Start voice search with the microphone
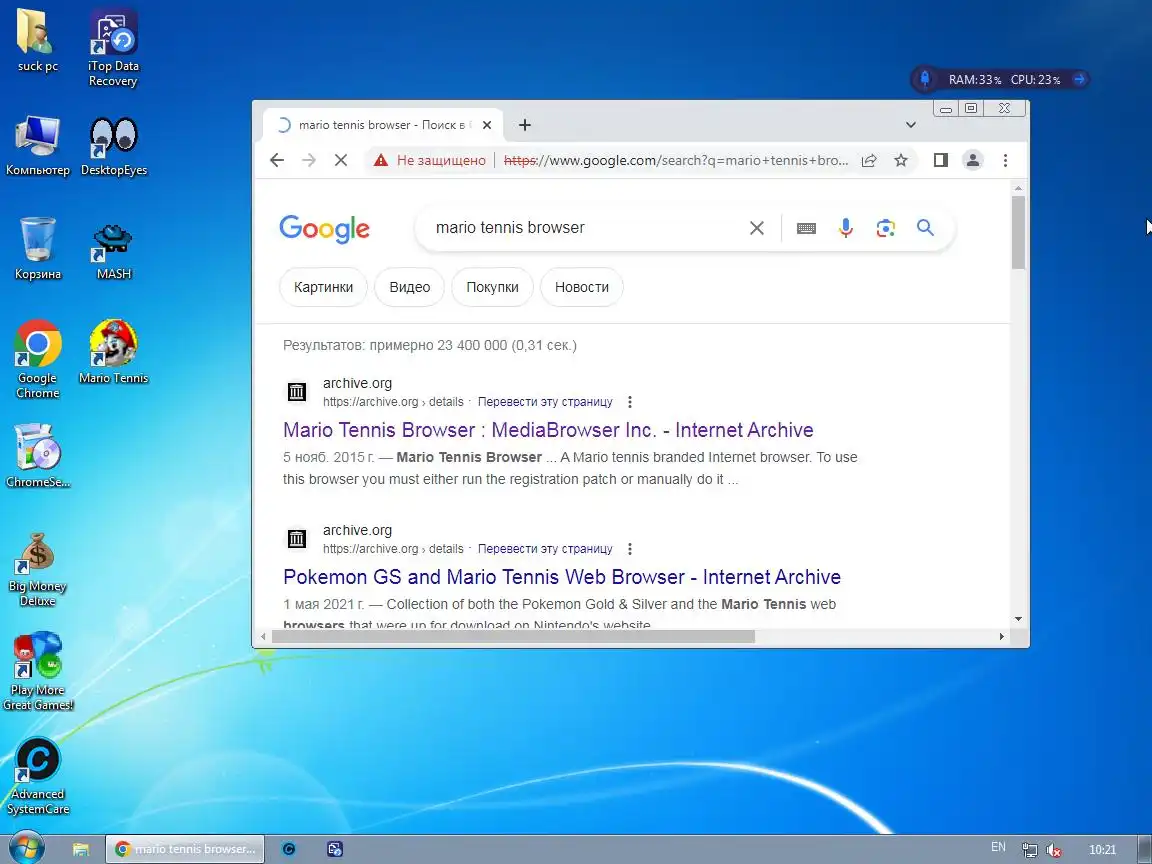 [846, 228]
